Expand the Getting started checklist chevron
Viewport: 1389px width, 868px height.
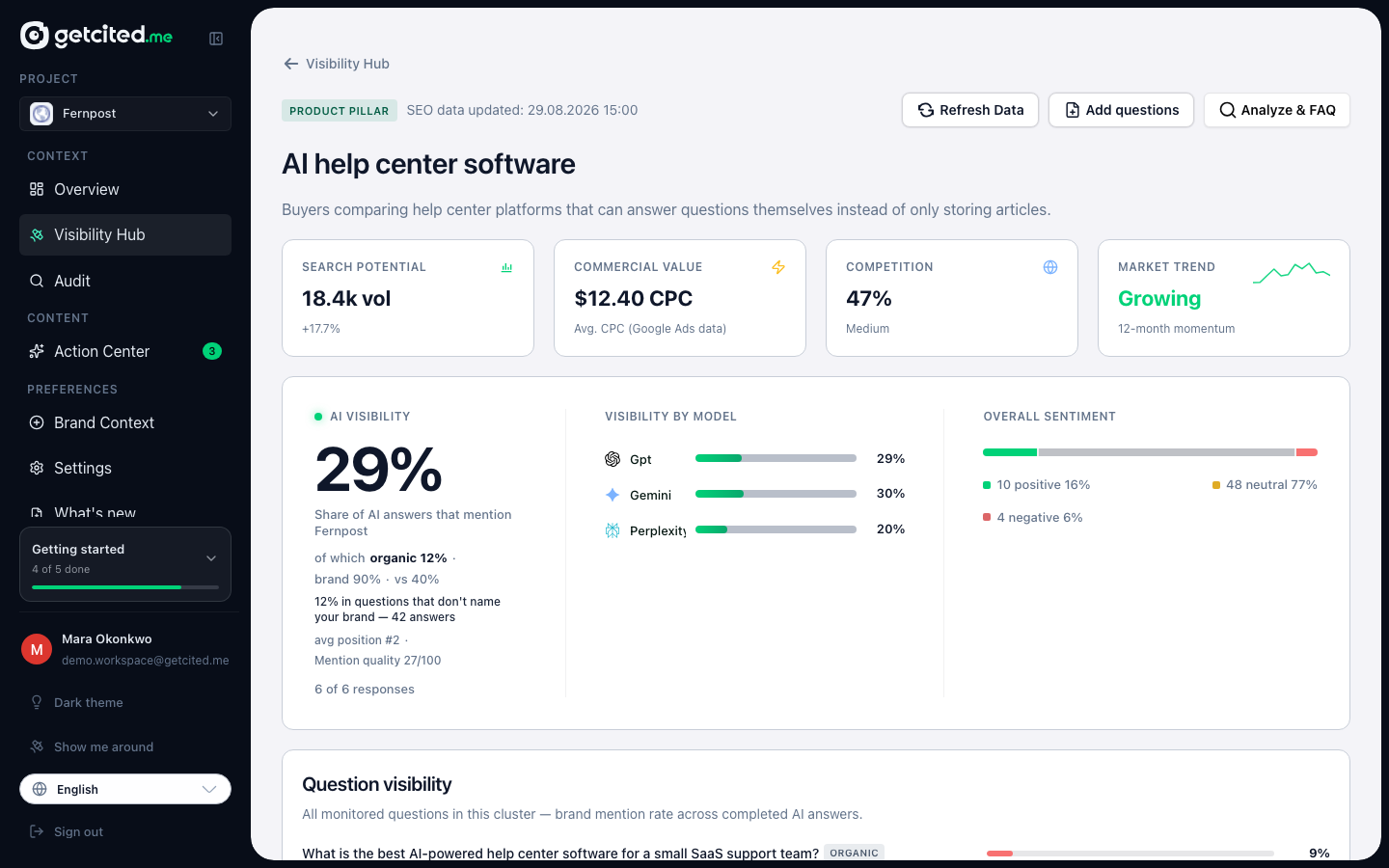point(211,558)
